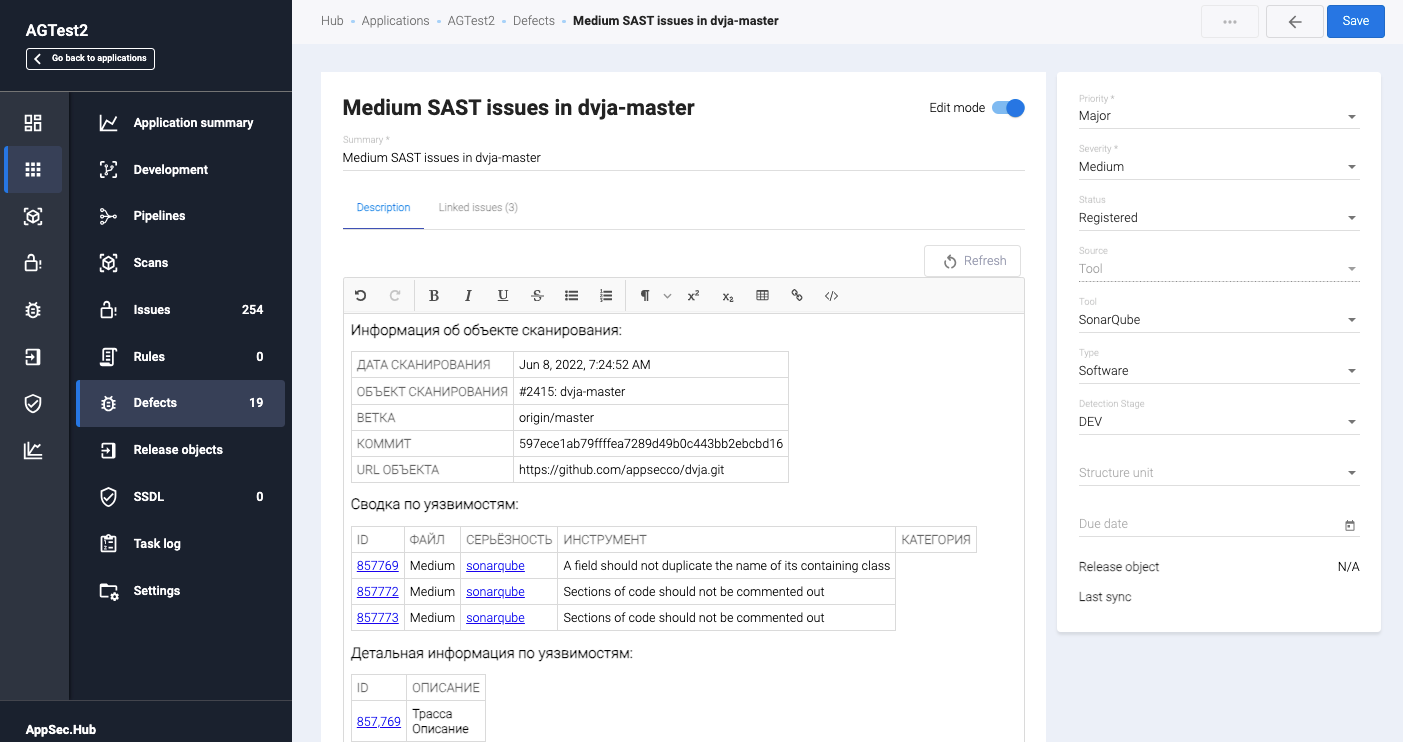Expand the paragraph format dropdown
Image resolution: width=1403 pixels, height=742 pixels.
[x=655, y=296]
